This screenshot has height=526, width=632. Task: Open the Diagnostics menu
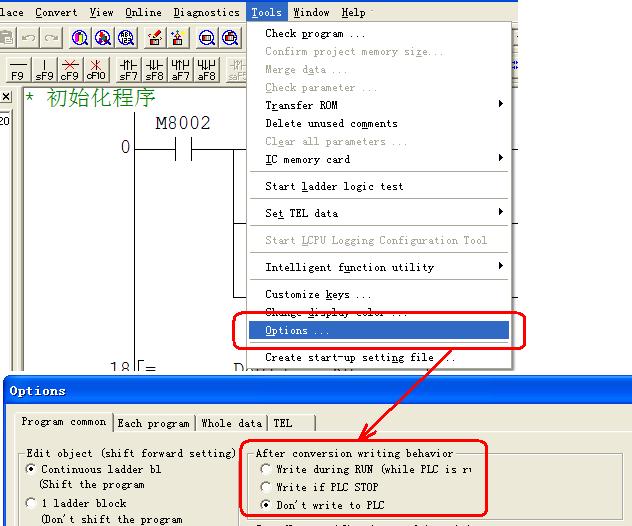[x=206, y=13]
